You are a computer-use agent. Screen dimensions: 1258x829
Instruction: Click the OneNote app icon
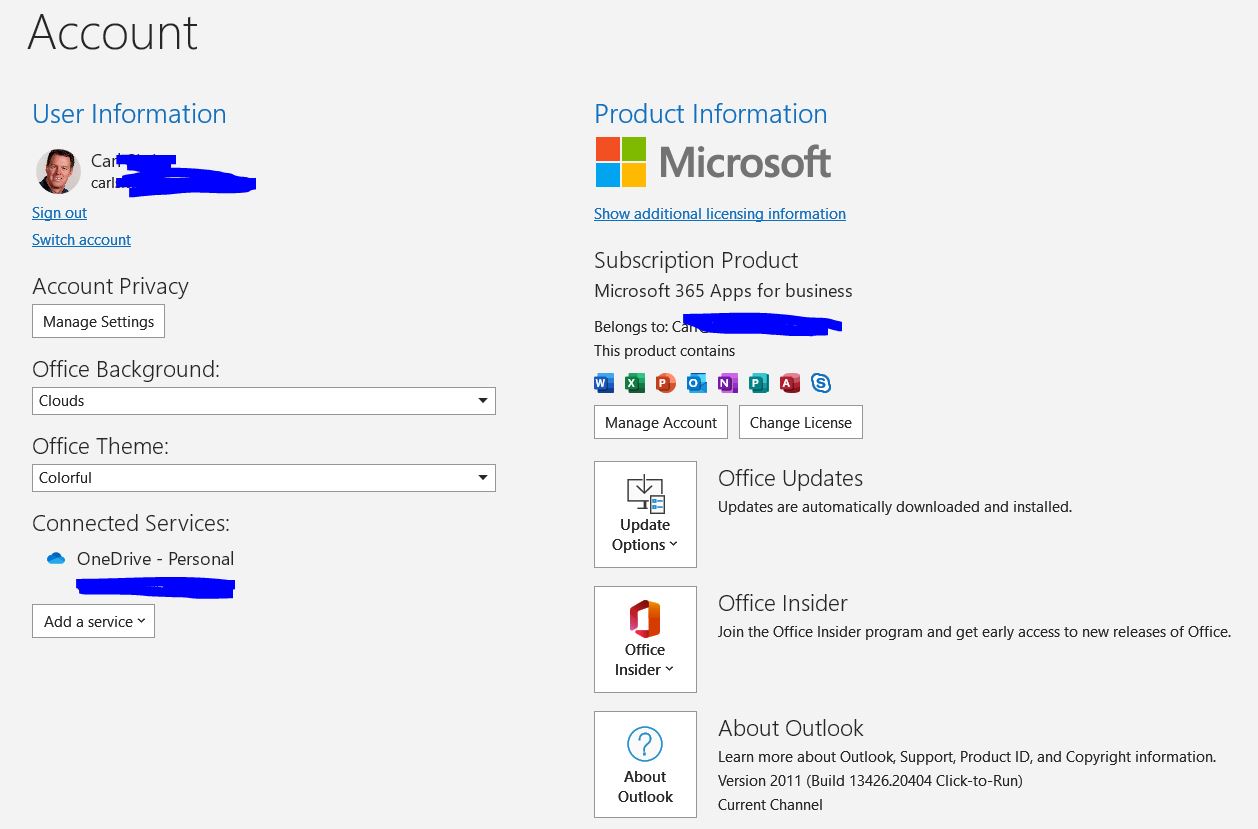pos(728,383)
